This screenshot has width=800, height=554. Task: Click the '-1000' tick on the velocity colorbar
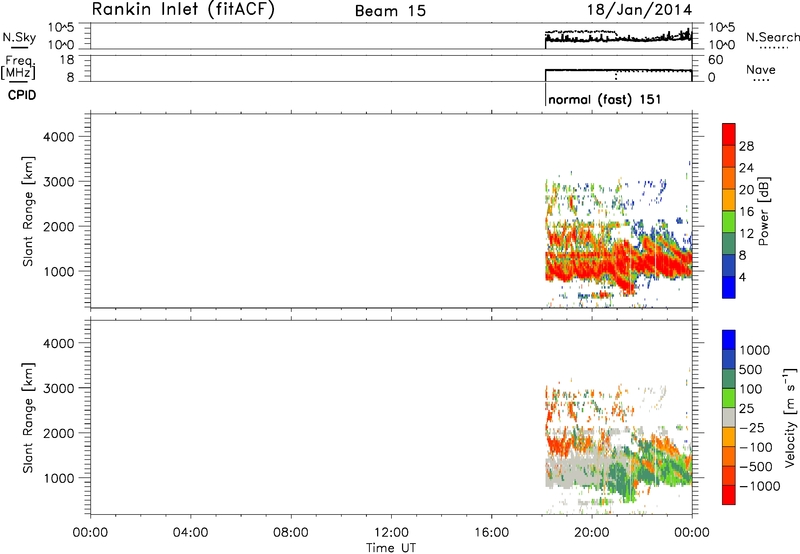click(x=760, y=486)
